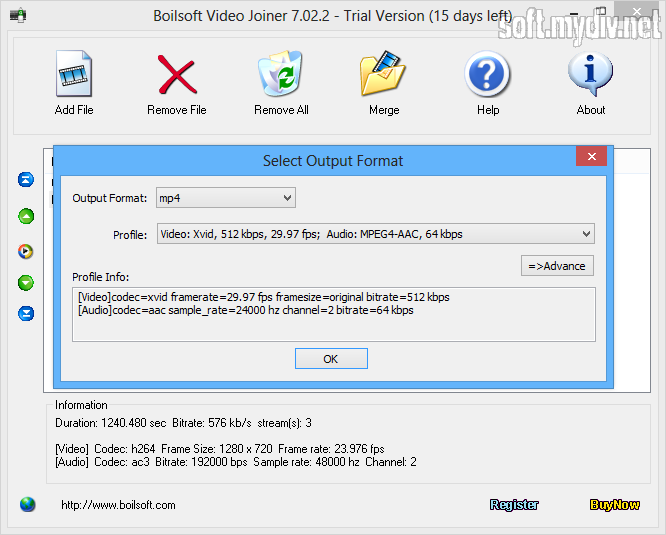This screenshot has width=666, height=535.
Task: Open Help question mark icon
Action: point(487,74)
